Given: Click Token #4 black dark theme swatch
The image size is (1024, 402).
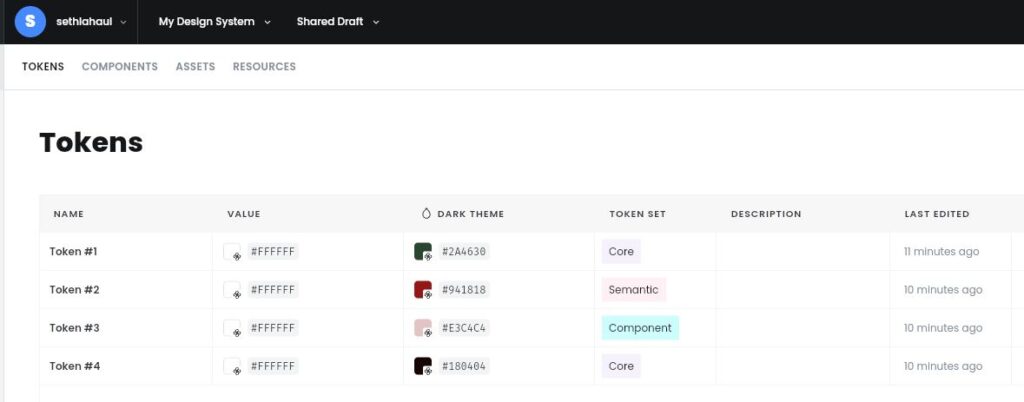Looking at the screenshot, I should [422, 366].
